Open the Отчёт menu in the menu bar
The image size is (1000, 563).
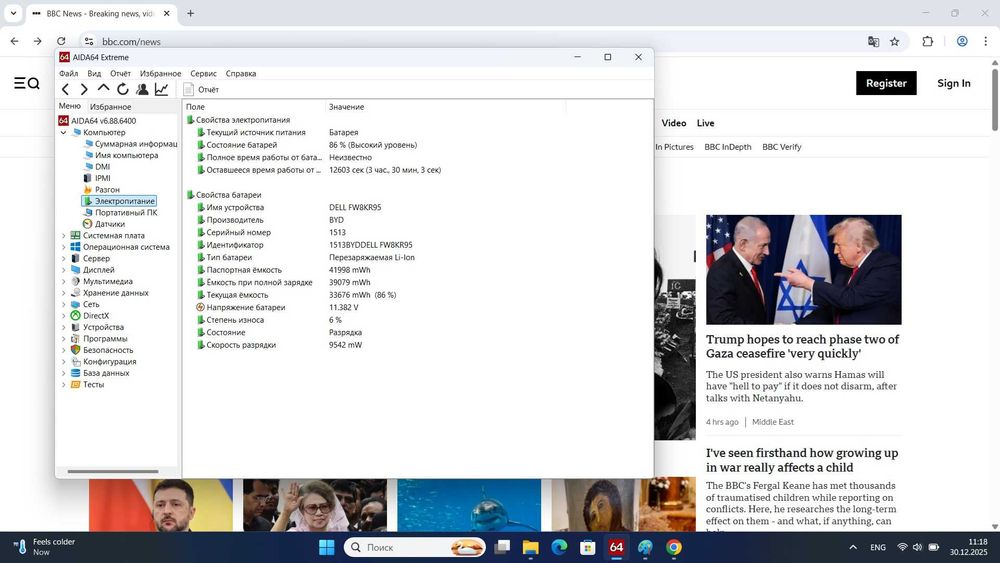tap(120, 73)
